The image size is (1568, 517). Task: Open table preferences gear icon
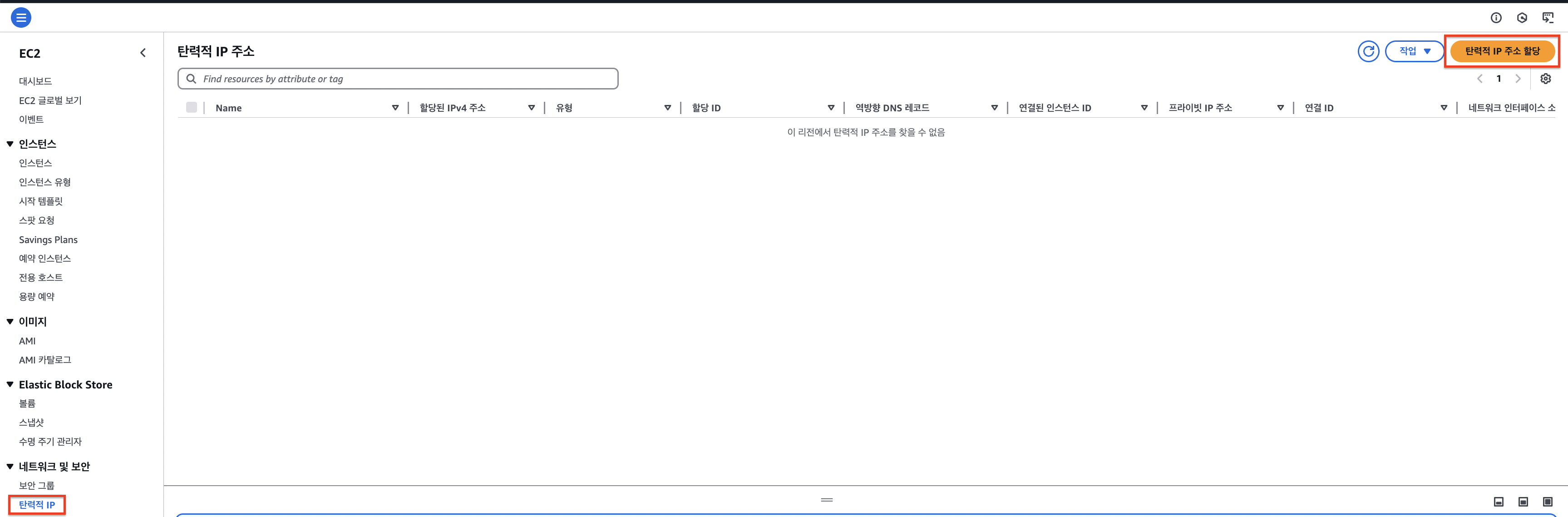tap(1545, 79)
